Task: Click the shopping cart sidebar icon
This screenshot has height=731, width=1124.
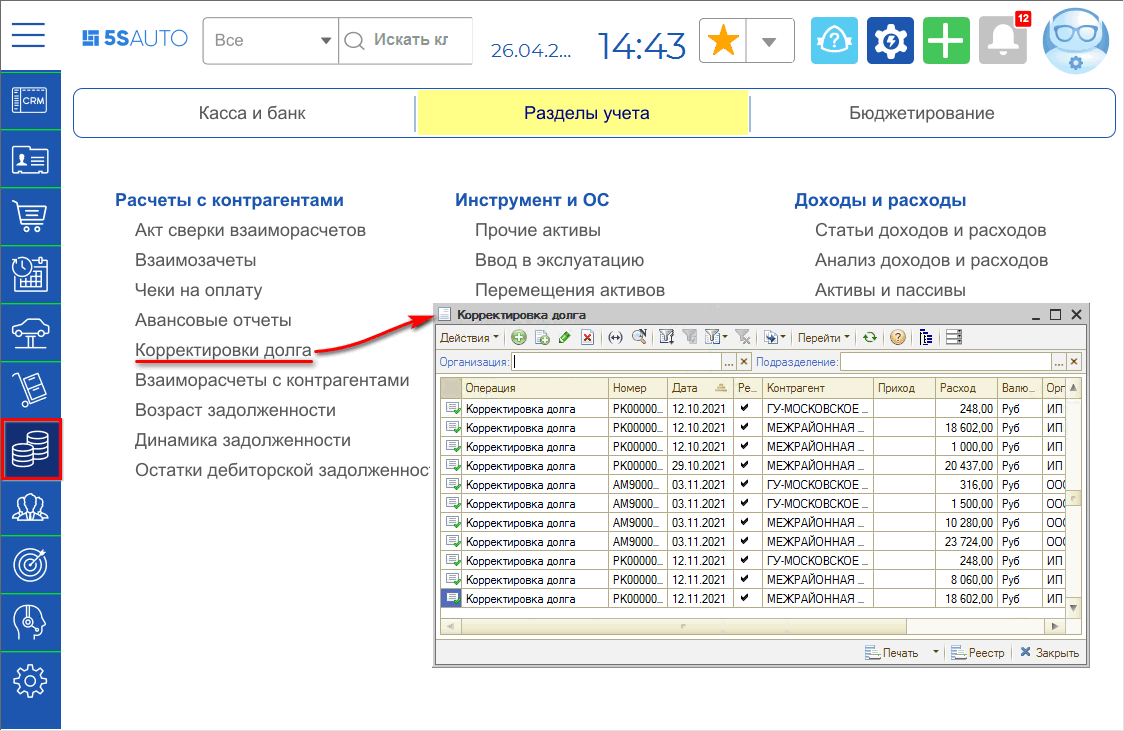Action: (x=30, y=216)
